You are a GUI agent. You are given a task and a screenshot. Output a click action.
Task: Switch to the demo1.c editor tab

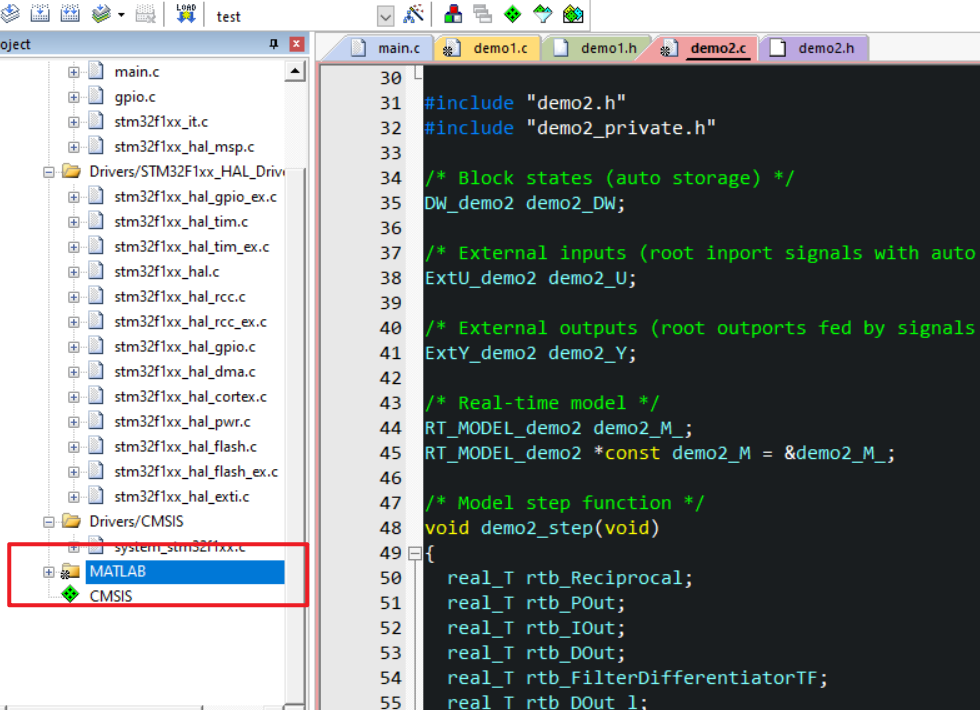[486, 48]
